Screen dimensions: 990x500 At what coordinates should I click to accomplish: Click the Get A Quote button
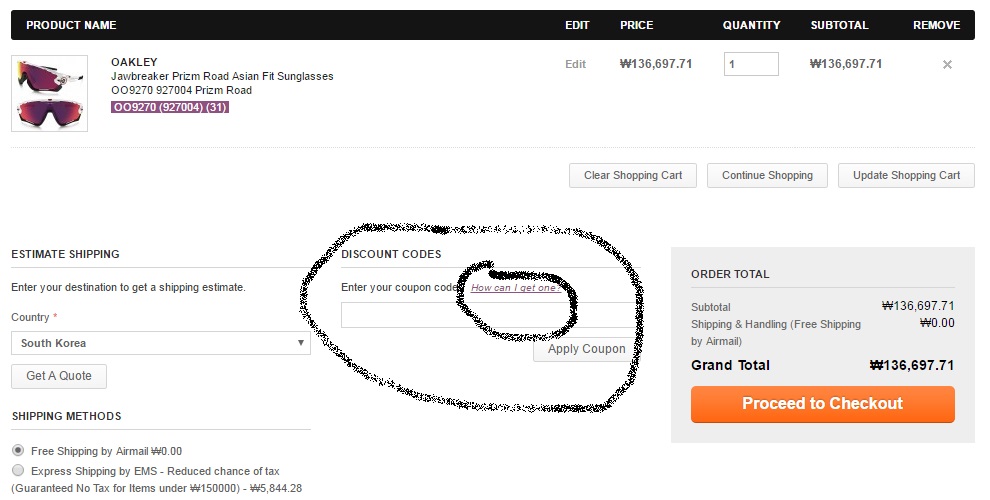(59, 376)
